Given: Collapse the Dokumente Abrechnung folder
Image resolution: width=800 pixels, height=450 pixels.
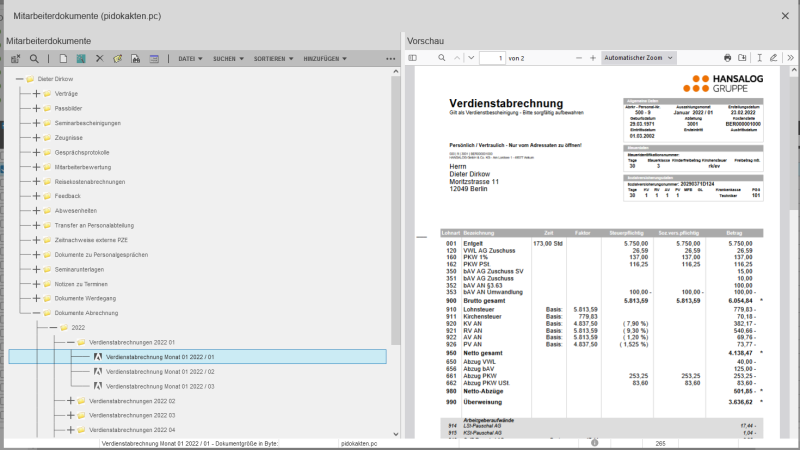Looking at the screenshot, I should coord(36,313).
